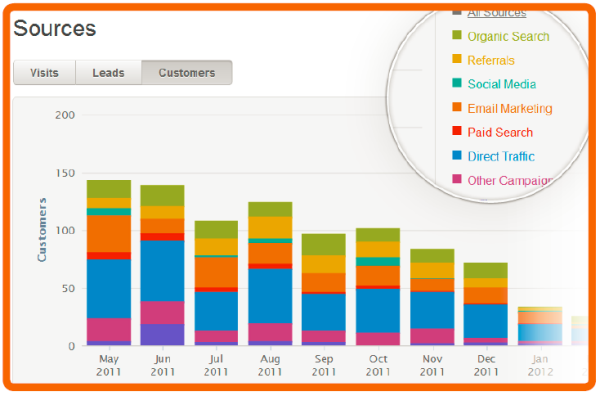
Task: Click the Nov 2011 stacked bar
Action: click(x=432, y=297)
